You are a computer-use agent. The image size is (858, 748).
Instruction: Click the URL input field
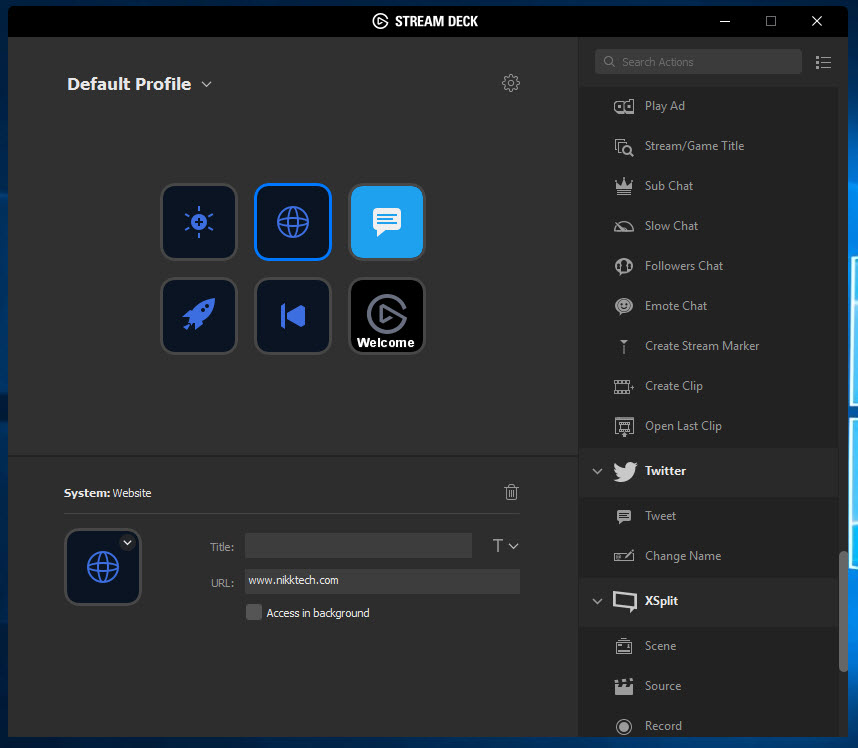(382, 581)
